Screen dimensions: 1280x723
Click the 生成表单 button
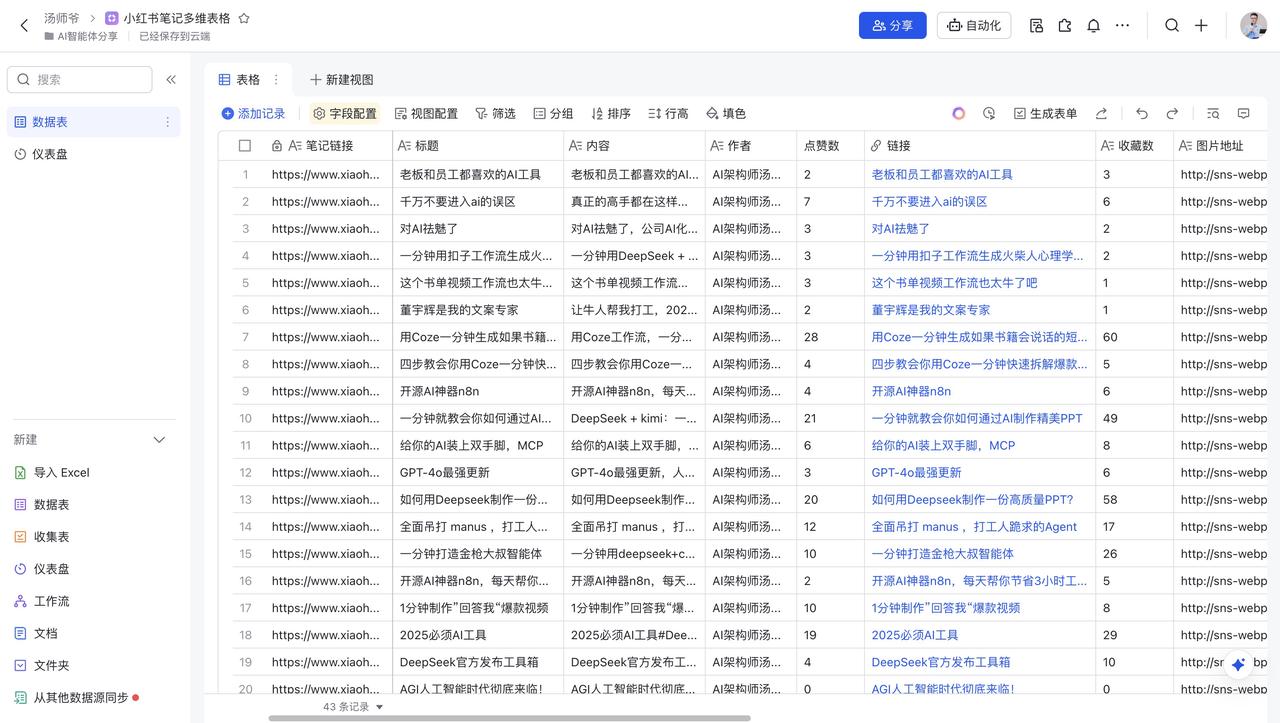coord(1045,114)
